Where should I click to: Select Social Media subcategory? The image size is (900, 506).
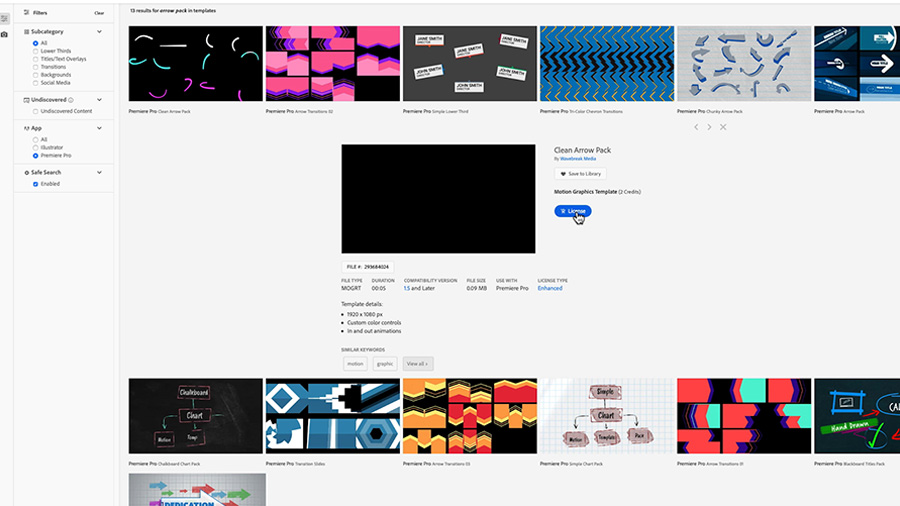pyautogui.click(x=36, y=83)
